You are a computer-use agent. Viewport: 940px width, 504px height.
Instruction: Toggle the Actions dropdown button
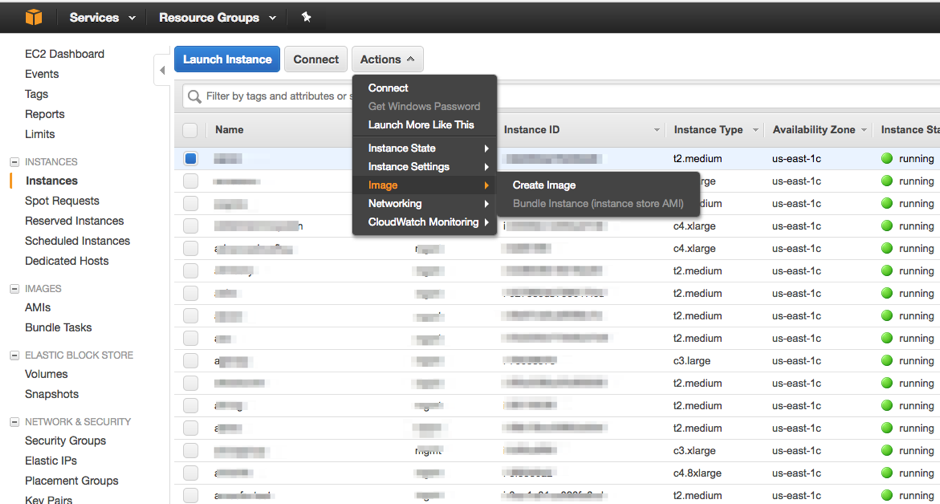click(x=388, y=59)
